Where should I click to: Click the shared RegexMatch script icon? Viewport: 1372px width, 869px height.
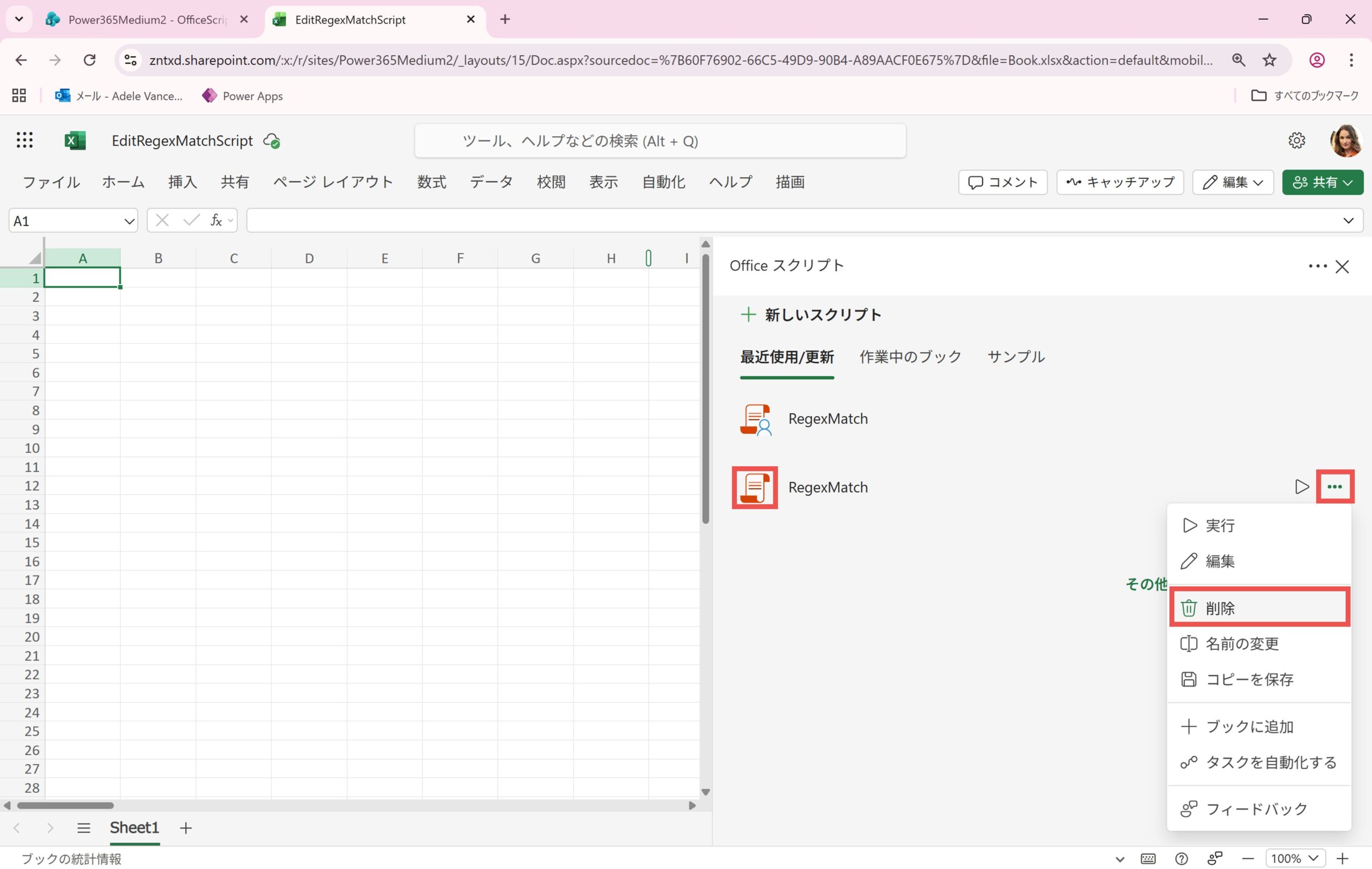click(756, 419)
